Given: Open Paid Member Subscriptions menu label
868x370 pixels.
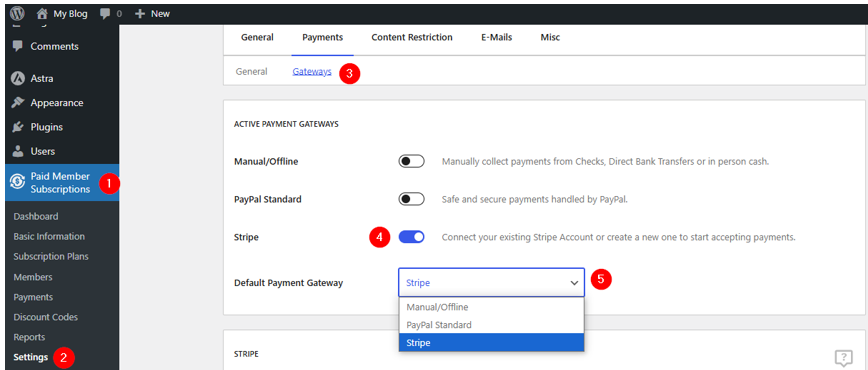Looking at the screenshot, I should tap(60, 183).
